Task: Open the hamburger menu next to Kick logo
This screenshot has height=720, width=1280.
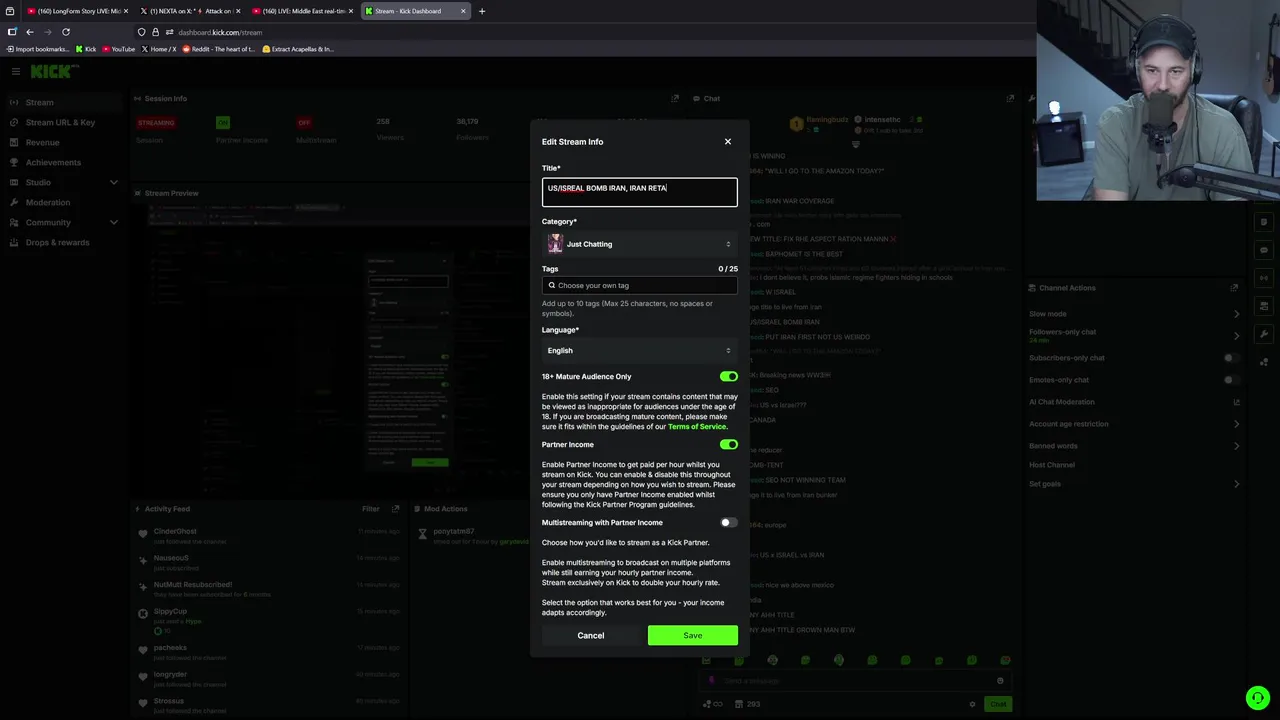Action: point(16,71)
